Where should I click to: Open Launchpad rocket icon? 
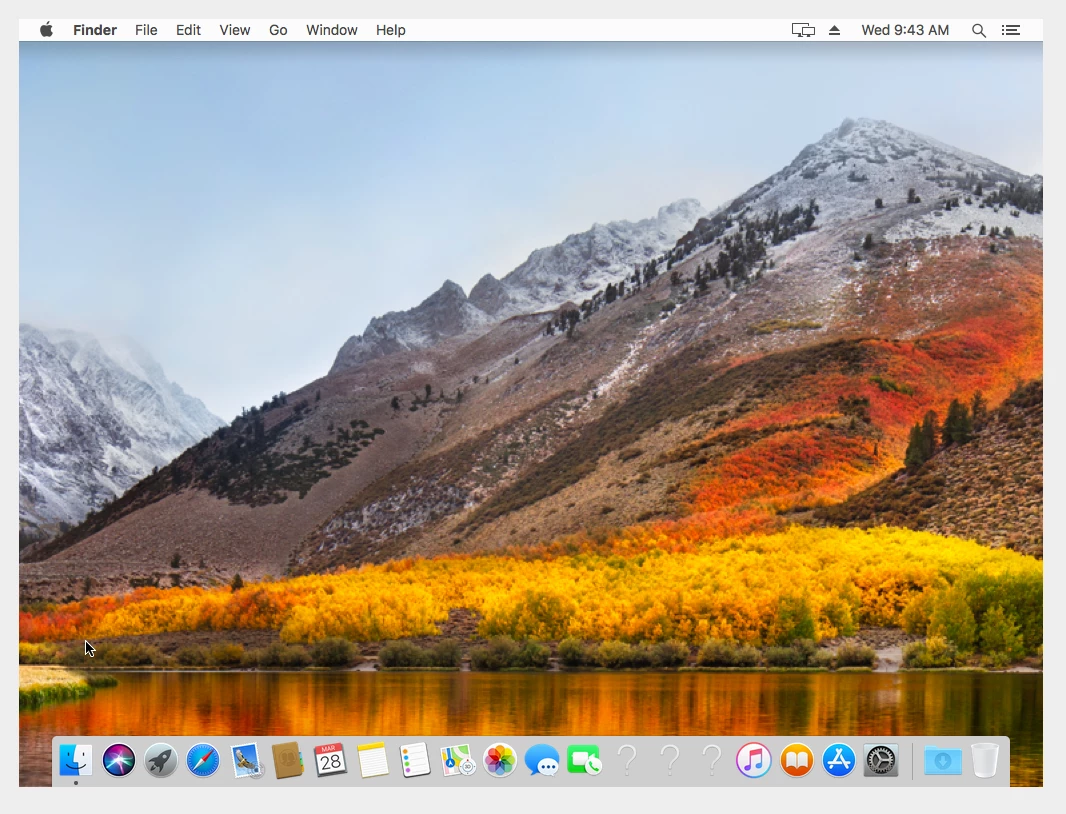click(160, 760)
